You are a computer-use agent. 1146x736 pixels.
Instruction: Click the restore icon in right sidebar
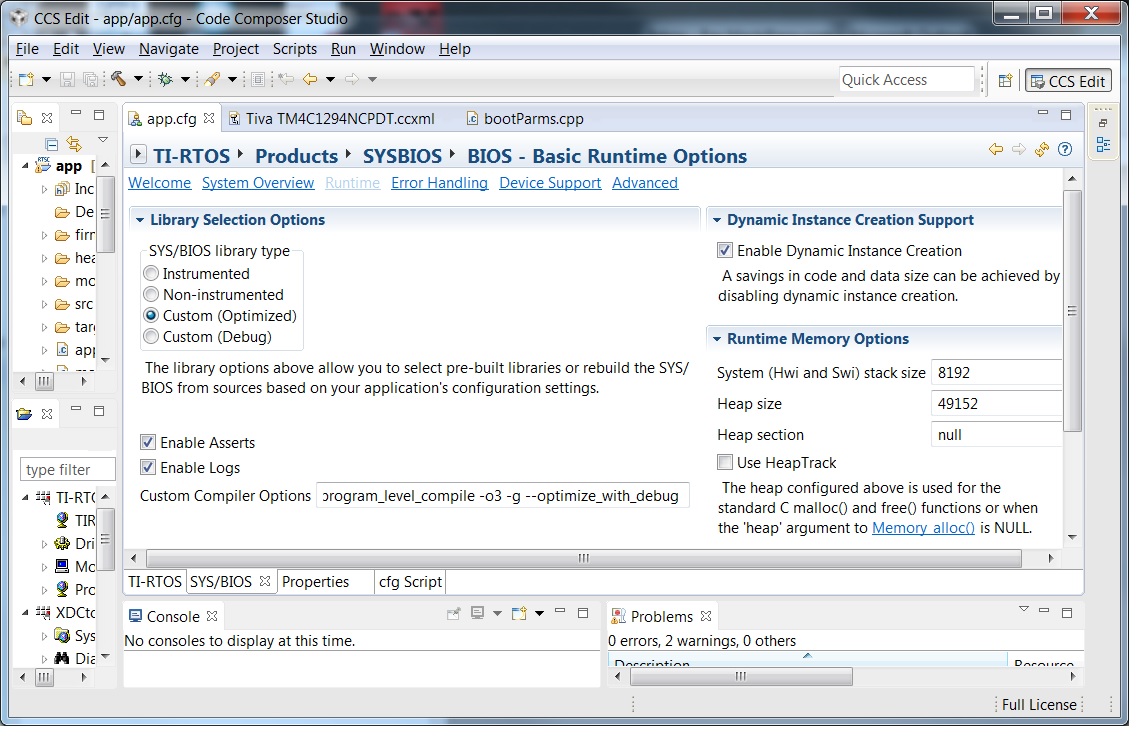click(1104, 124)
